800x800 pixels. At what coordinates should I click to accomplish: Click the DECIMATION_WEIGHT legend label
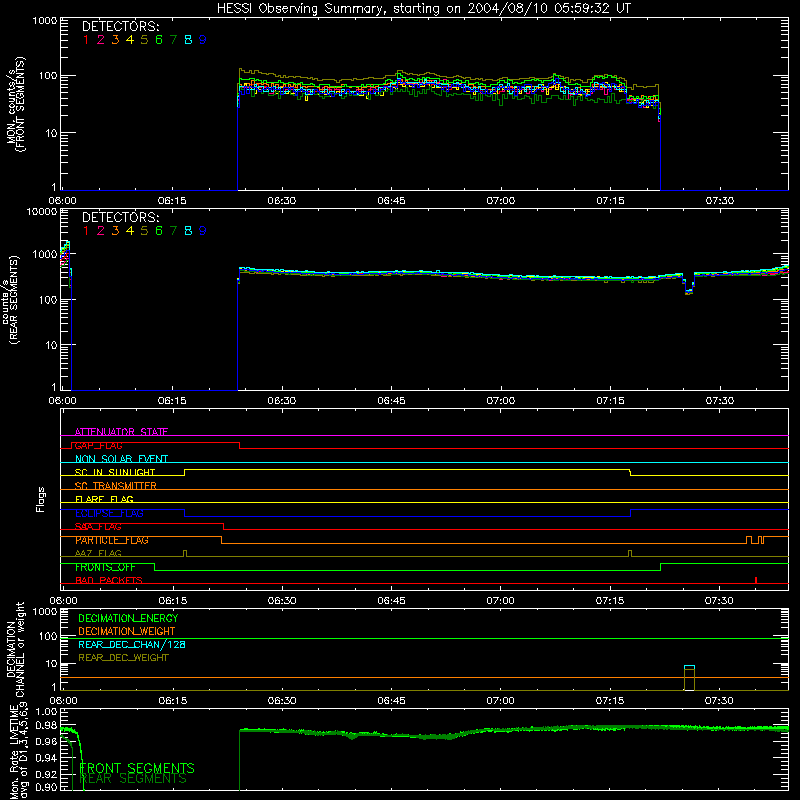pos(127,632)
